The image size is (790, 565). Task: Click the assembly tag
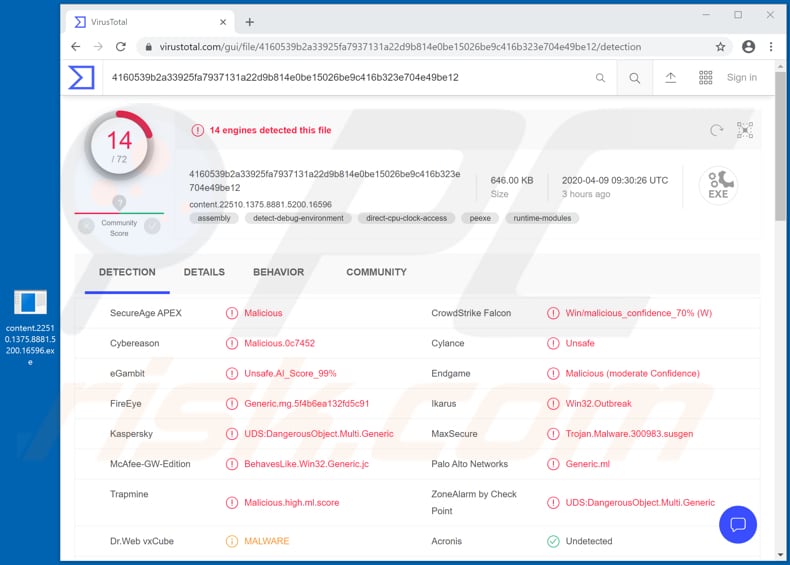pyautogui.click(x=214, y=218)
